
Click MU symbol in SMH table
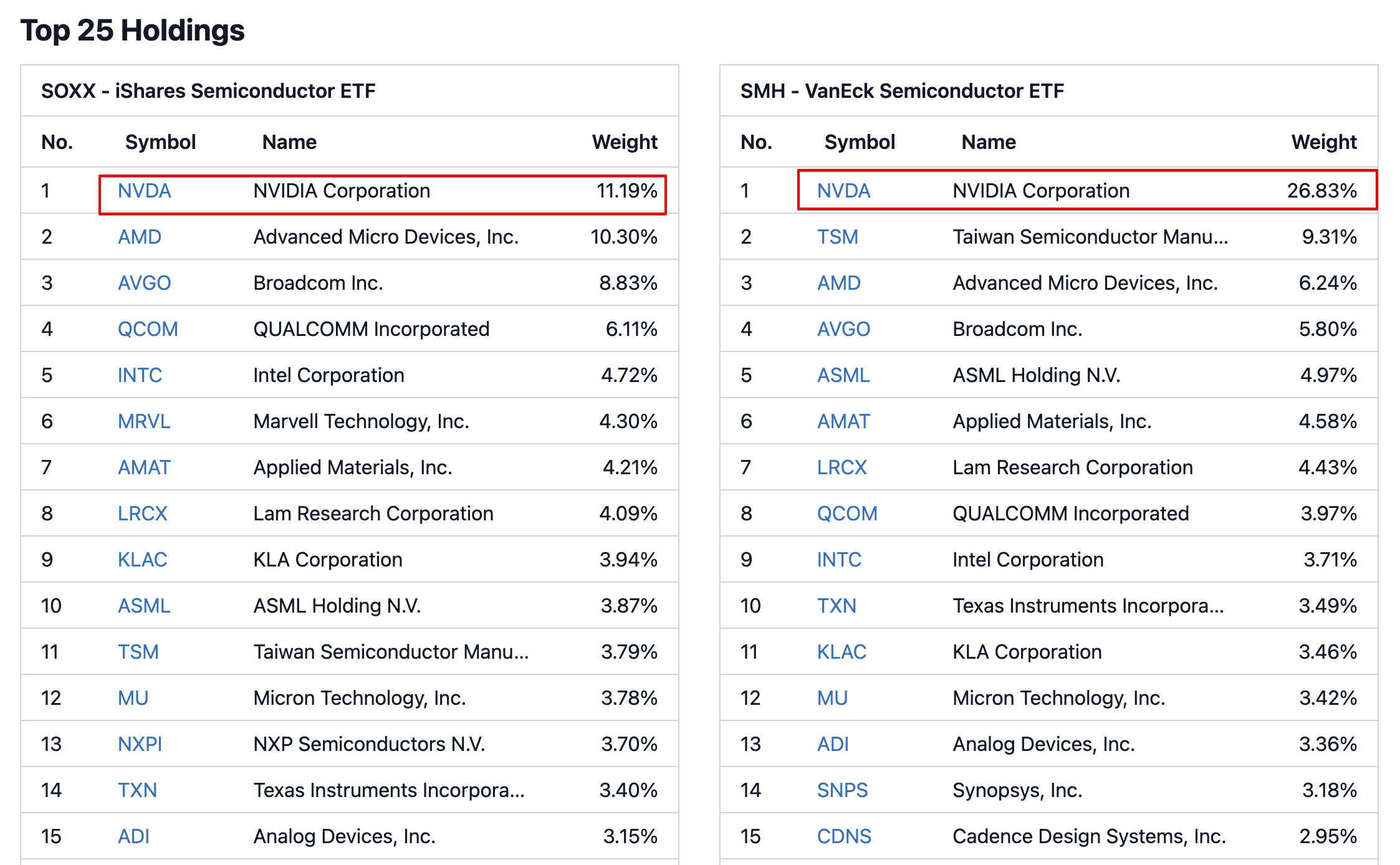[x=832, y=698]
